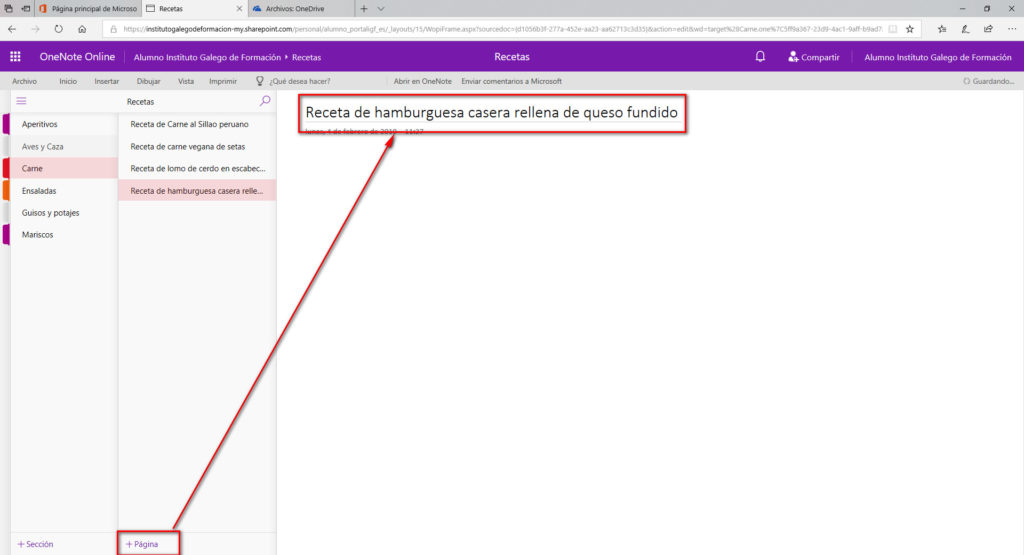
Task: Add a new section with + Sección
Action: [35, 544]
